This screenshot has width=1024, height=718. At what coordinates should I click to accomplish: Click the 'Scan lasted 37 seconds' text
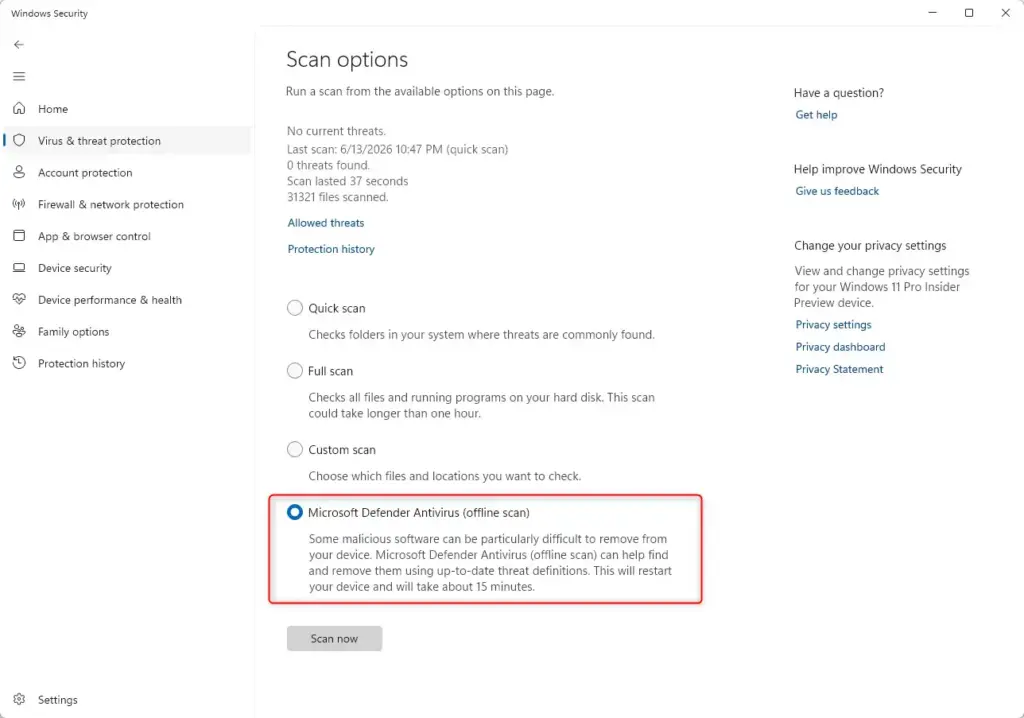[x=347, y=181]
